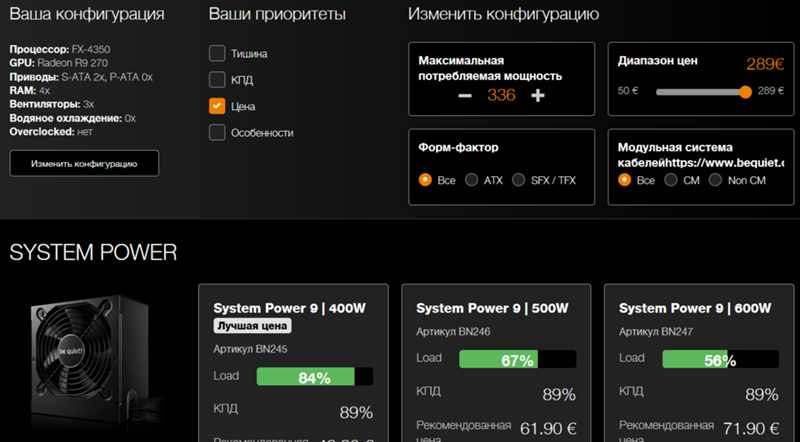Click the RAM: 4x line
The image size is (800, 442).
30,90
